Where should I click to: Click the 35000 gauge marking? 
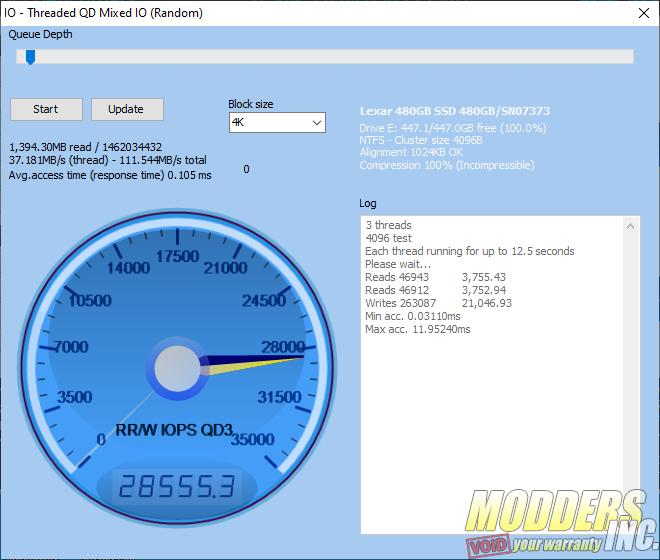pos(253,440)
